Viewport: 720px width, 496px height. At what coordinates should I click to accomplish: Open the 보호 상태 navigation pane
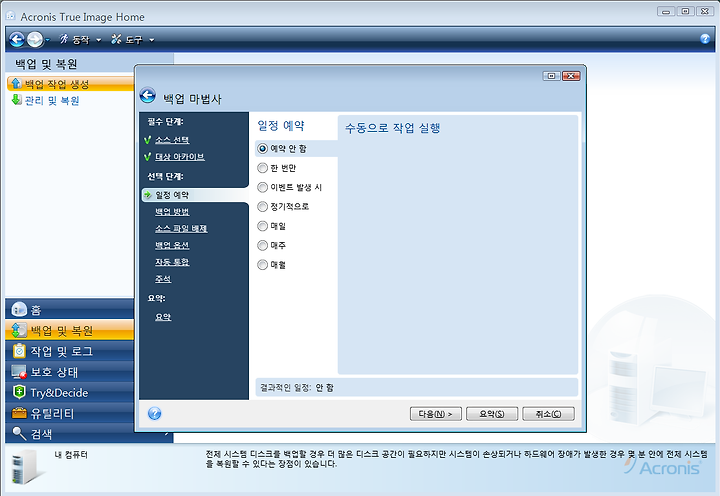point(70,372)
